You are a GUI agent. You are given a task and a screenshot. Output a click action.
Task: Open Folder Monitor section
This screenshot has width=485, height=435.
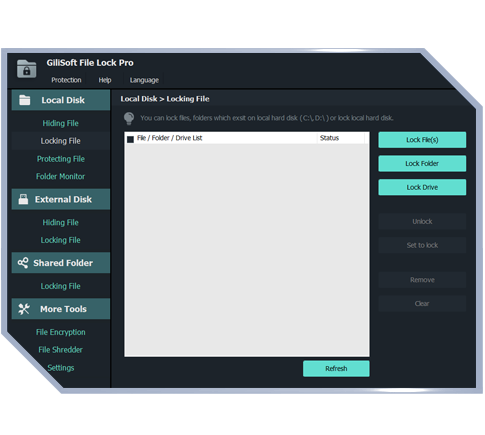click(x=60, y=176)
